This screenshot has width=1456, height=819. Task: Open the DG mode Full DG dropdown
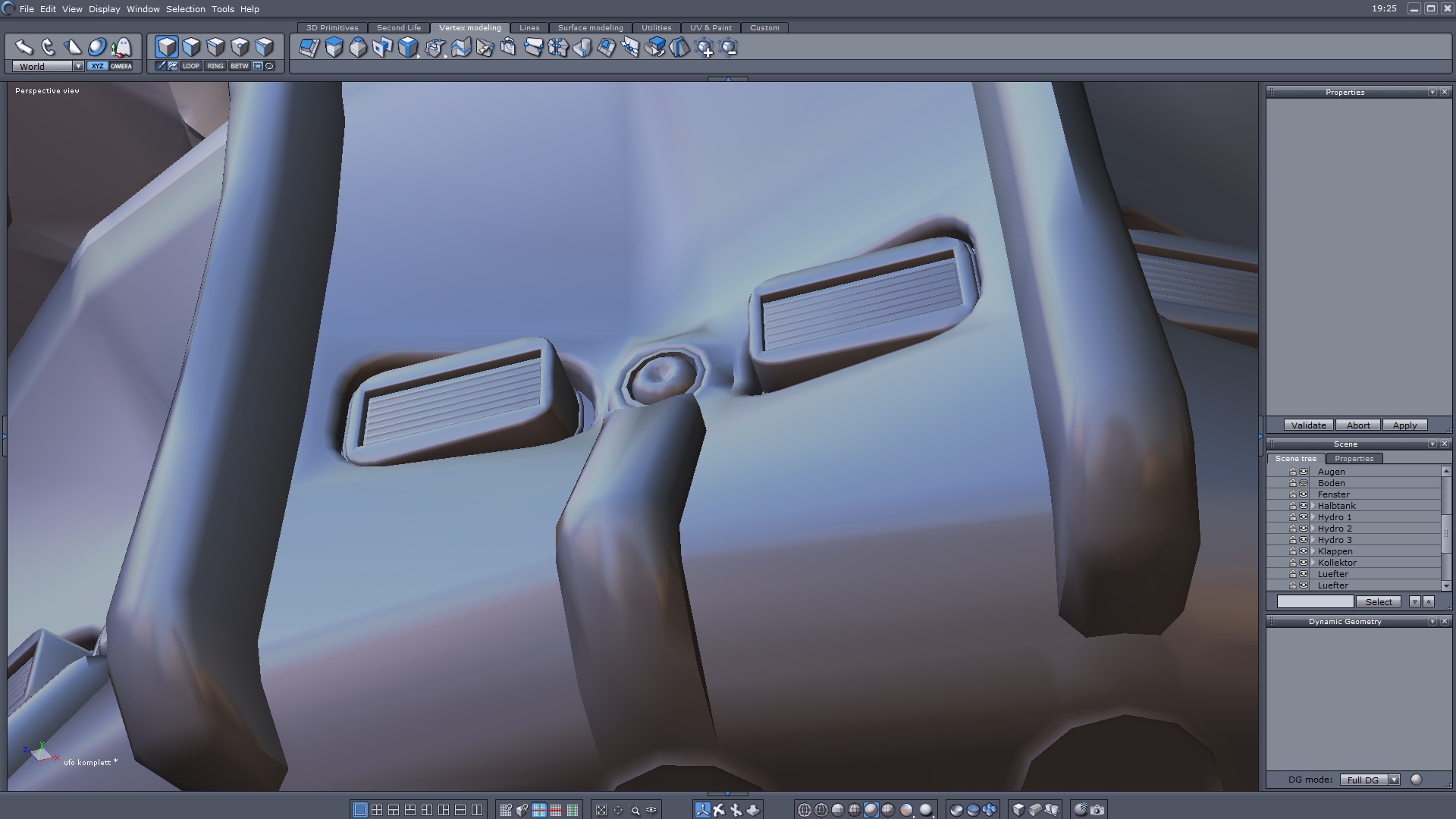1394,780
